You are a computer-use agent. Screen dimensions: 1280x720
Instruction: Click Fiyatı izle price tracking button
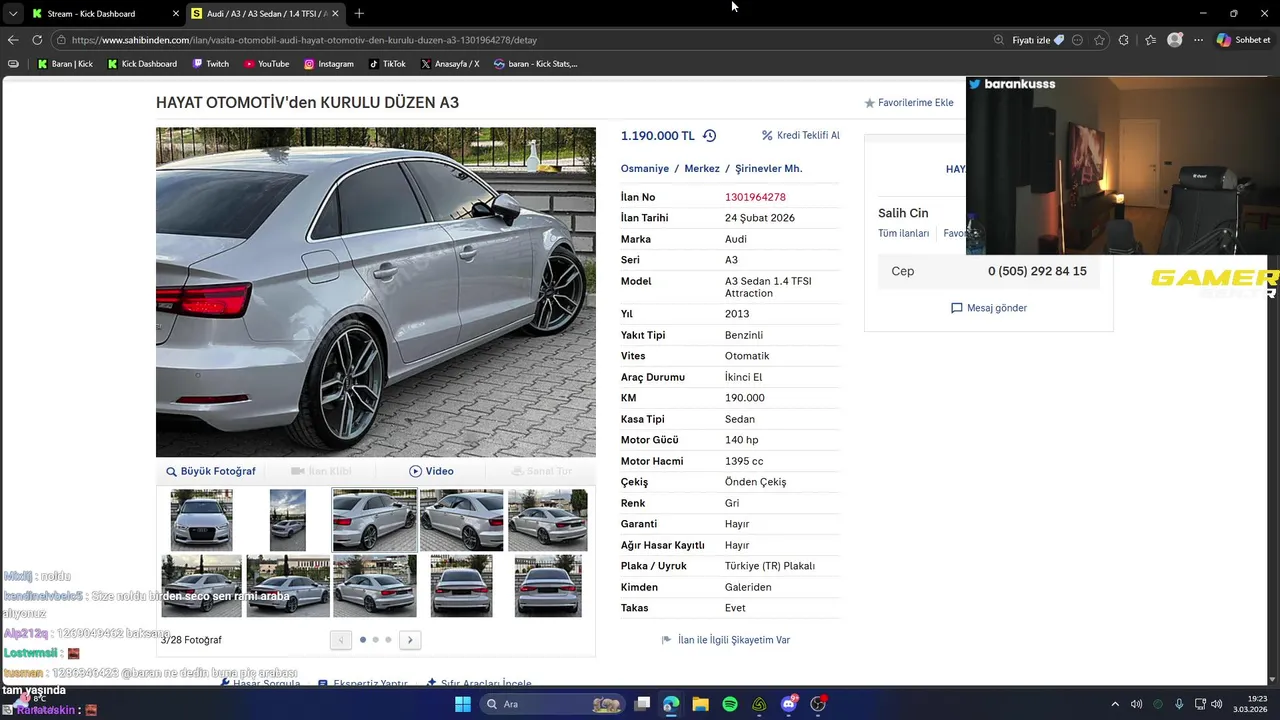point(1038,40)
